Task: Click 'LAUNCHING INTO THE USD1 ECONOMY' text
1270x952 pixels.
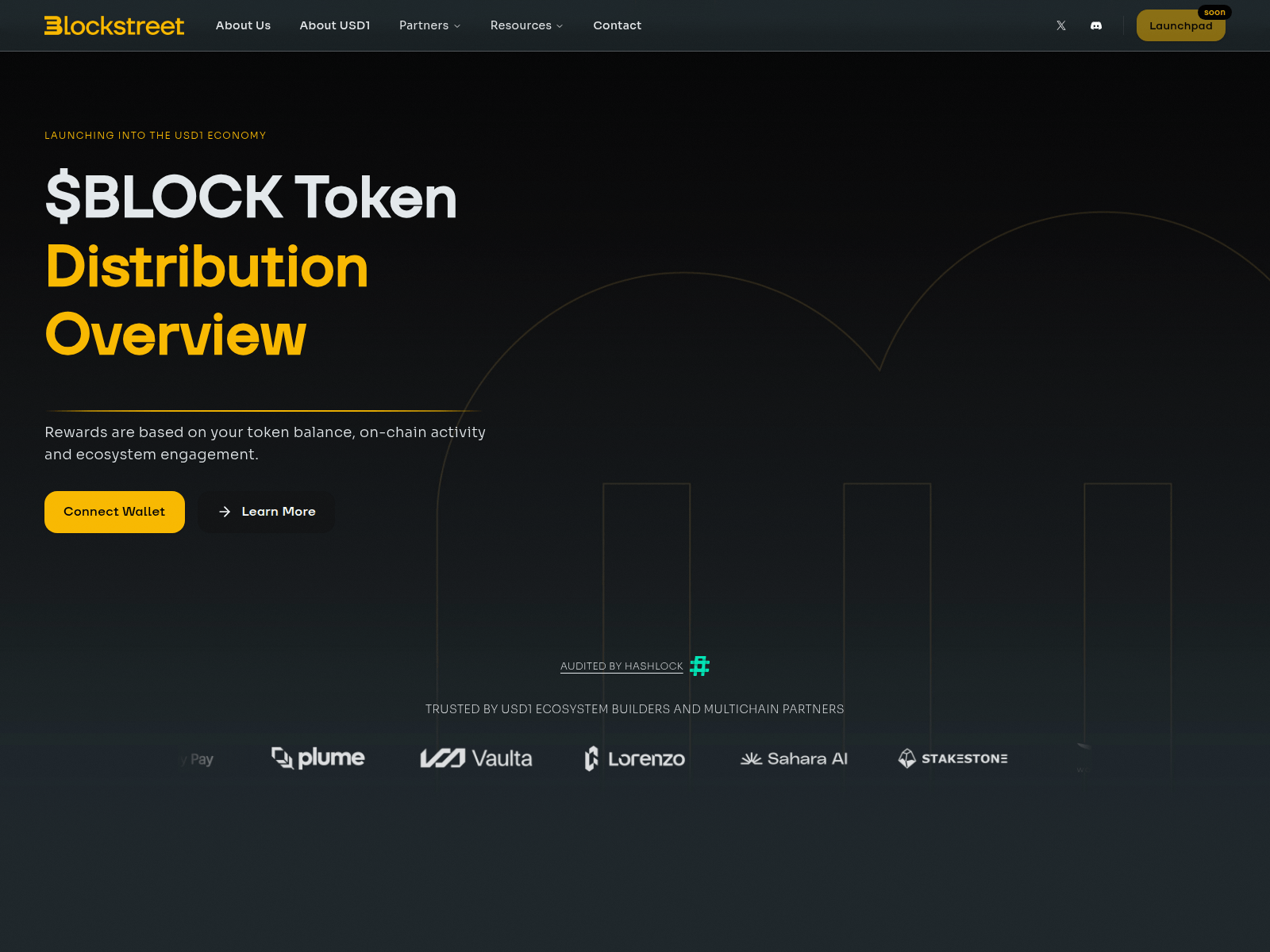Action: (x=156, y=136)
